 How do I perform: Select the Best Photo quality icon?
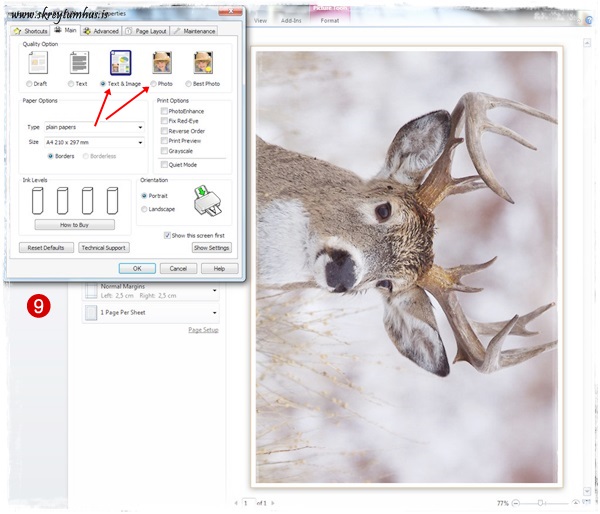[x=203, y=63]
